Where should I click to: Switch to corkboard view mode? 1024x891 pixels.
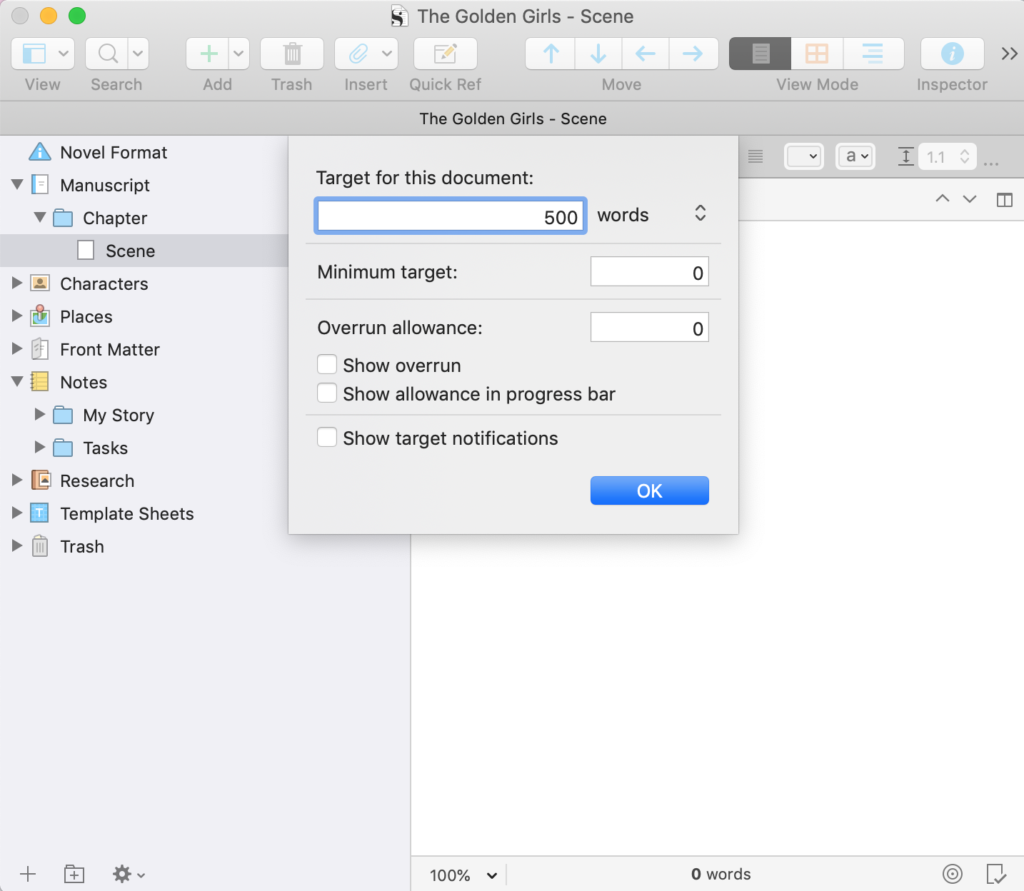click(x=817, y=54)
